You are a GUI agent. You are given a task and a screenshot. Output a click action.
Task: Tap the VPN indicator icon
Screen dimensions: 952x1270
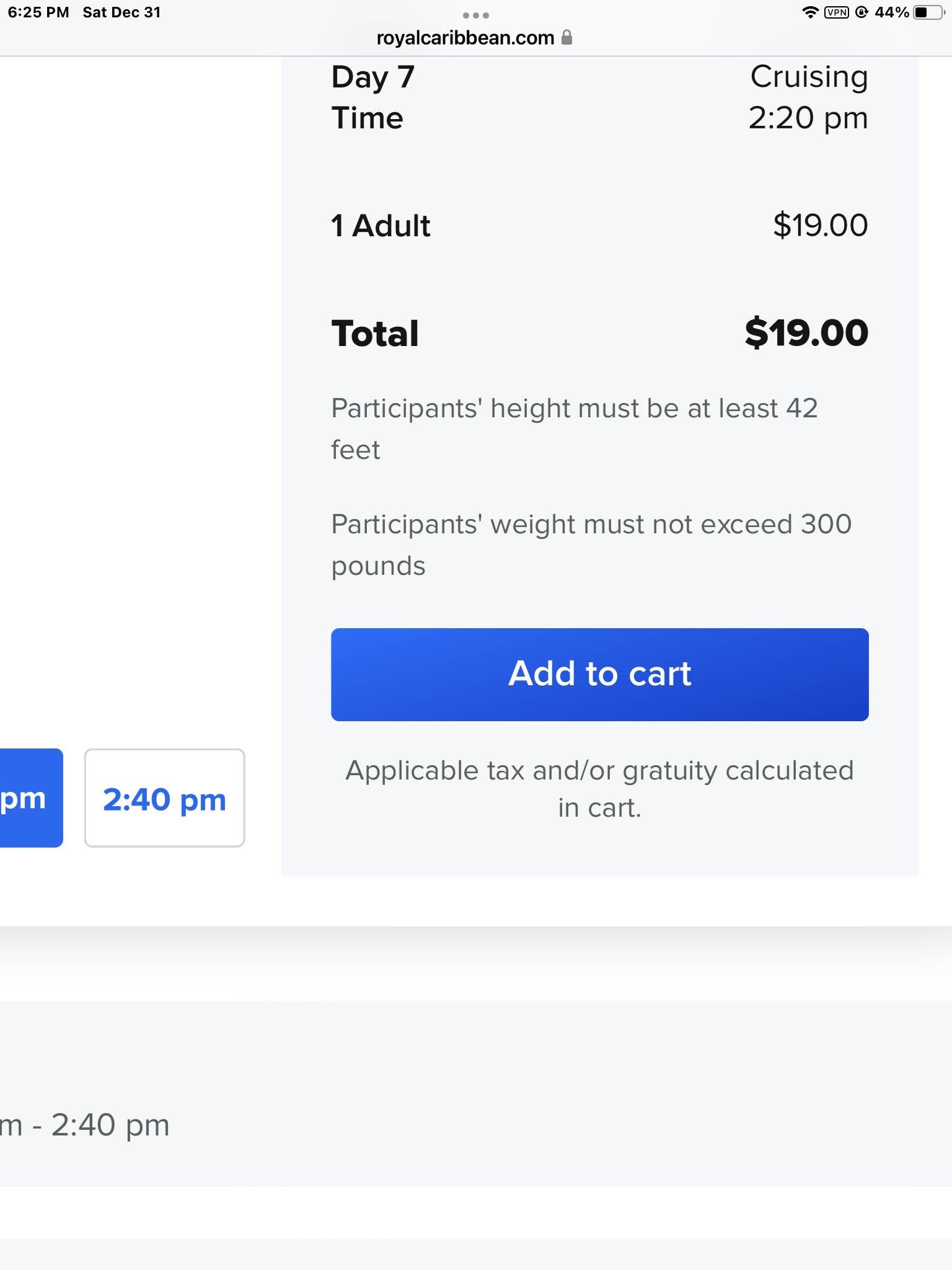[x=837, y=12]
